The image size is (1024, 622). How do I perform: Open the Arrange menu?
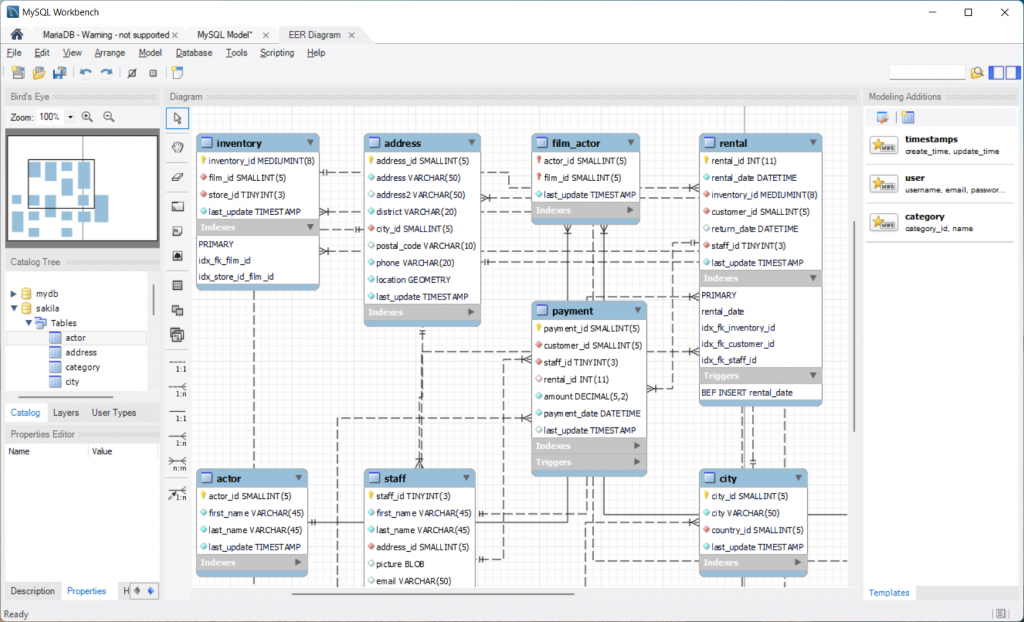[110, 53]
